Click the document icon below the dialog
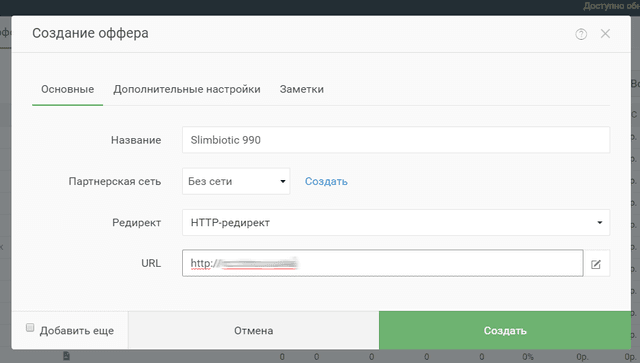Image resolution: width=640 pixels, height=363 pixels. point(67,356)
